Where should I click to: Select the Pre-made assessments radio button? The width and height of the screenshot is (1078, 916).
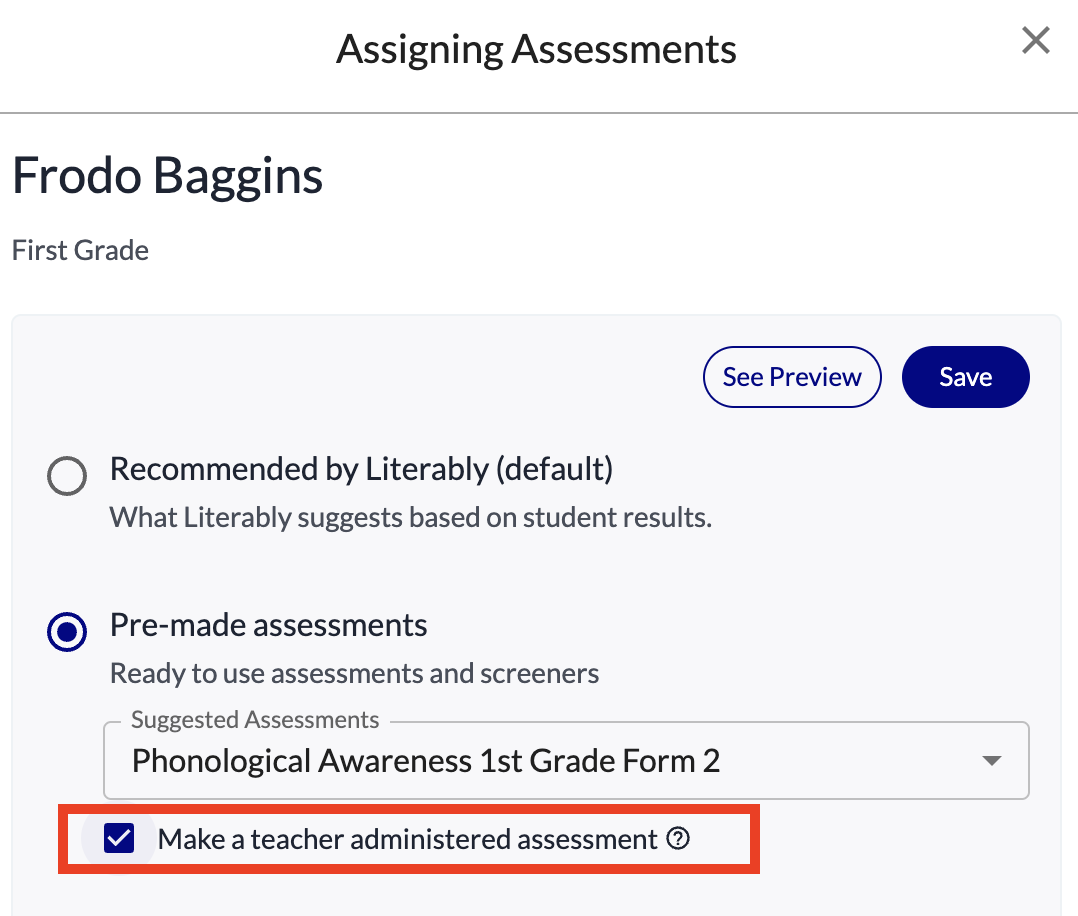click(x=67, y=631)
